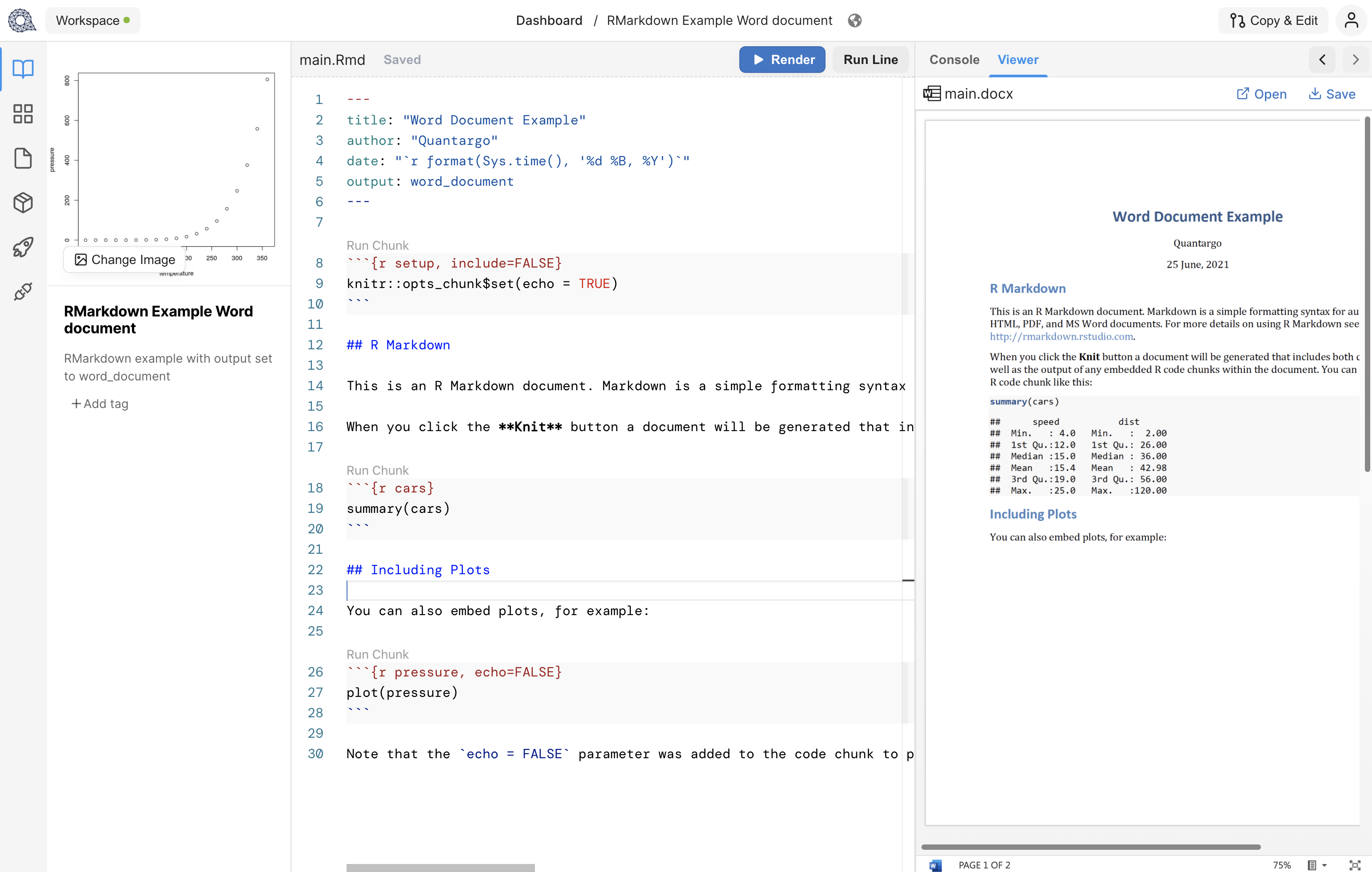1372x872 pixels.
Task: Click Run Chunk above the pressure chunk
Action: [377, 654]
